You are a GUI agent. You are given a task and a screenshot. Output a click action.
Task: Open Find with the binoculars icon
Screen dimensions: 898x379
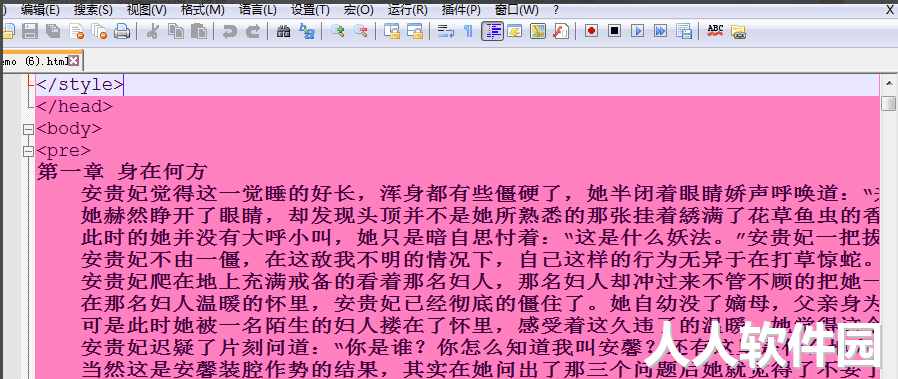click(283, 31)
